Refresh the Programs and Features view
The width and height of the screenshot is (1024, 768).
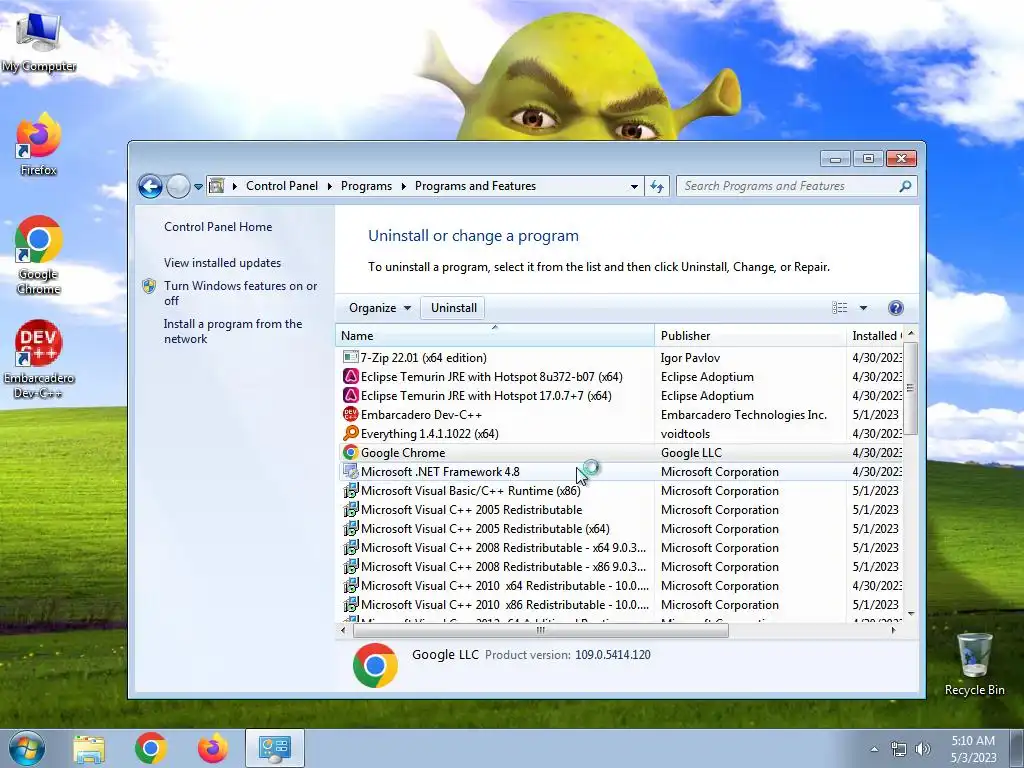657,187
